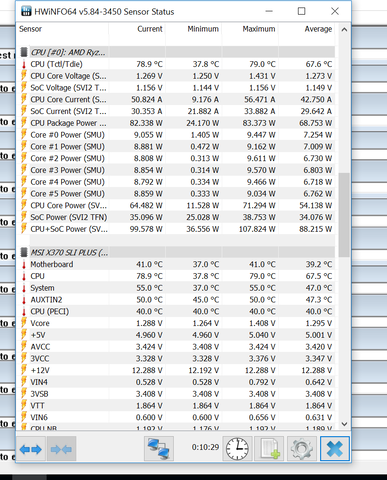
Task: Click the 107.824 W maximum value
Action: [x=257, y=229]
